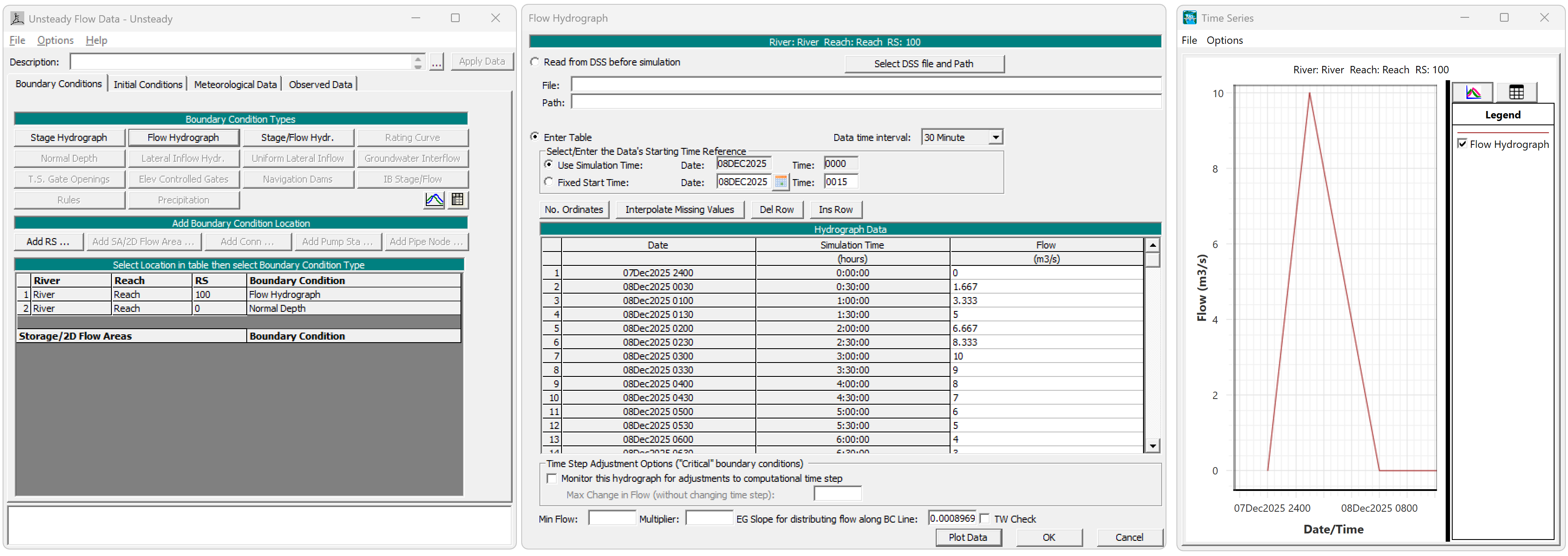Open Options menu in Time Series window
Viewport: 1568px width, 556px height.
click(x=1225, y=40)
